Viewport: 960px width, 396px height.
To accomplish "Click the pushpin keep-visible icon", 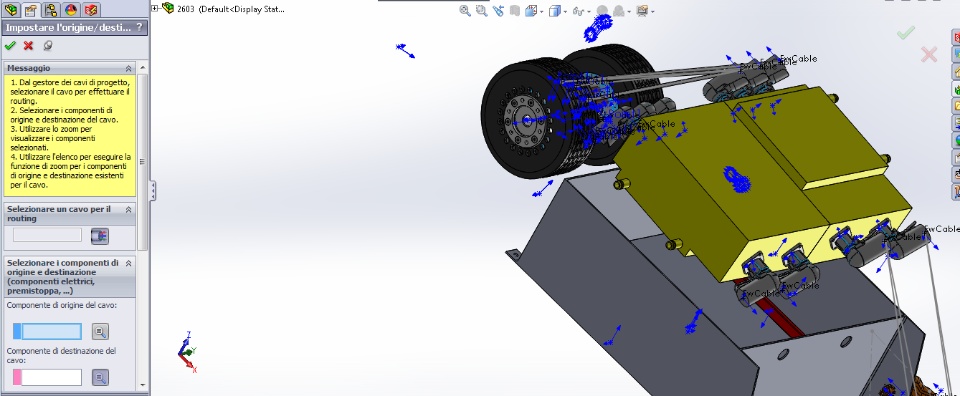I will click(x=48, y=45).
